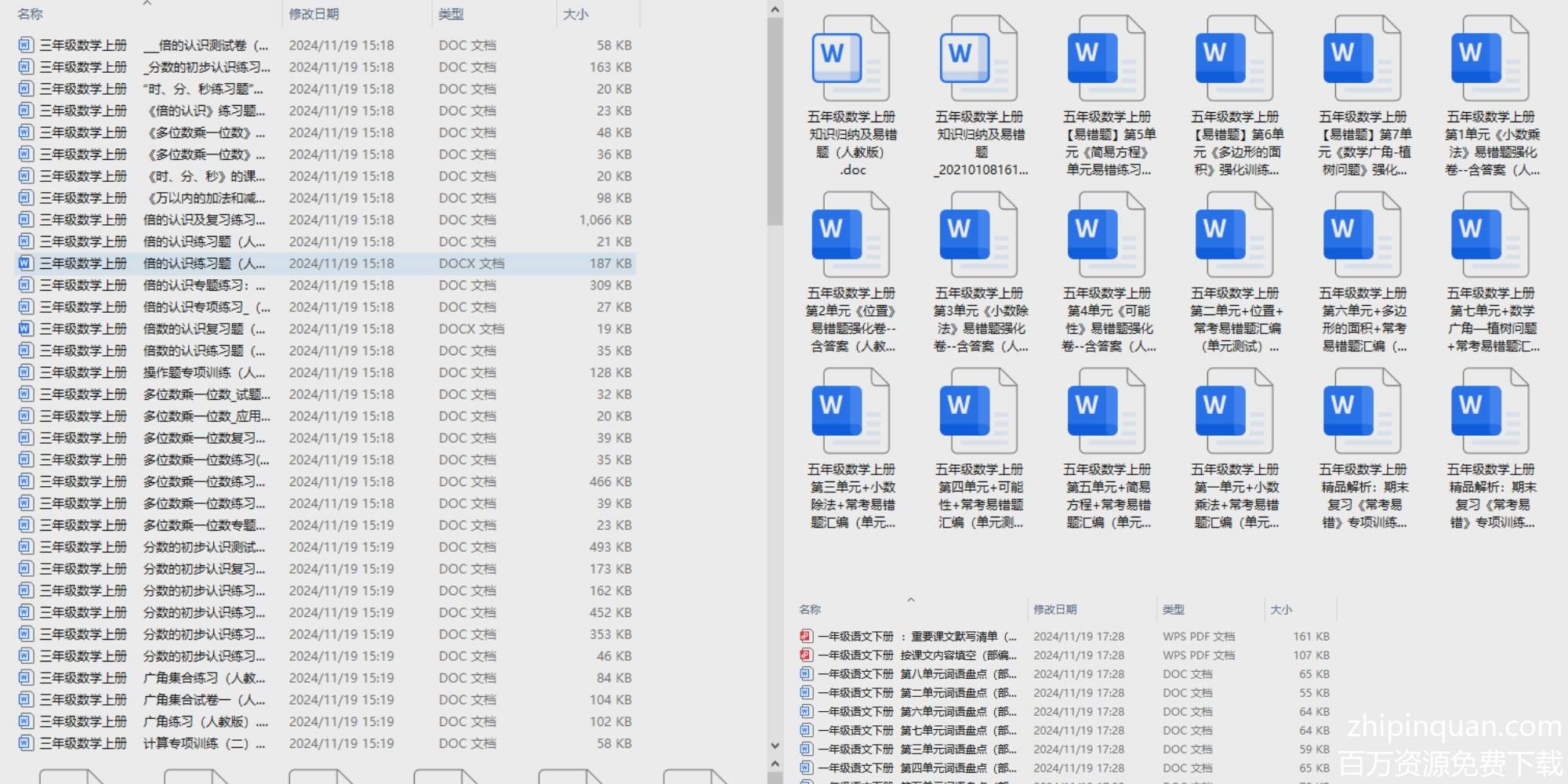Click scrollbar up arrow of third-grade list
The width and height of the screenshot is (1568, 784).
(x=775, y=9)
